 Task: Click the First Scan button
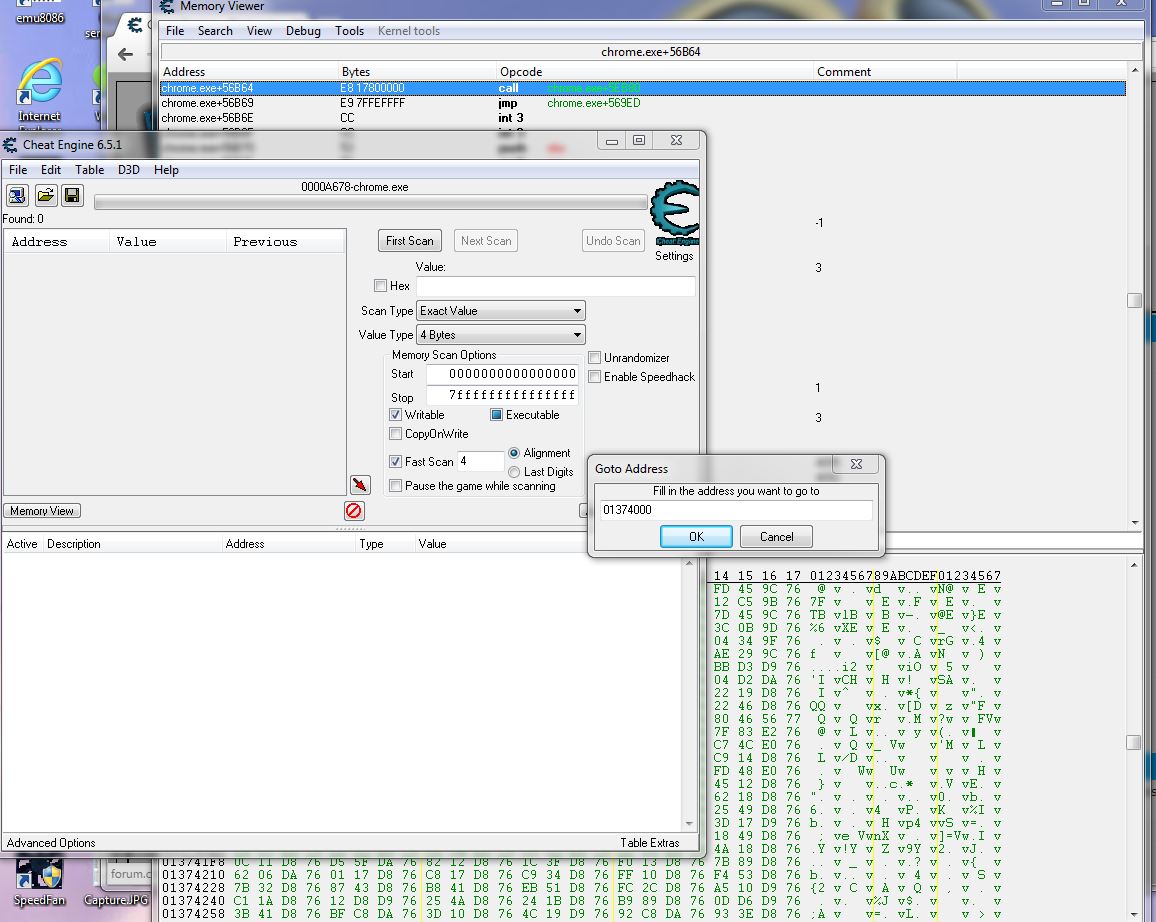(x=409, y=240)
